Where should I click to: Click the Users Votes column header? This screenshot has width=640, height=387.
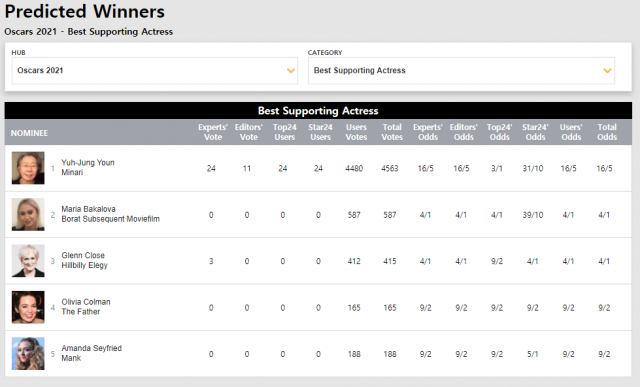356,132
